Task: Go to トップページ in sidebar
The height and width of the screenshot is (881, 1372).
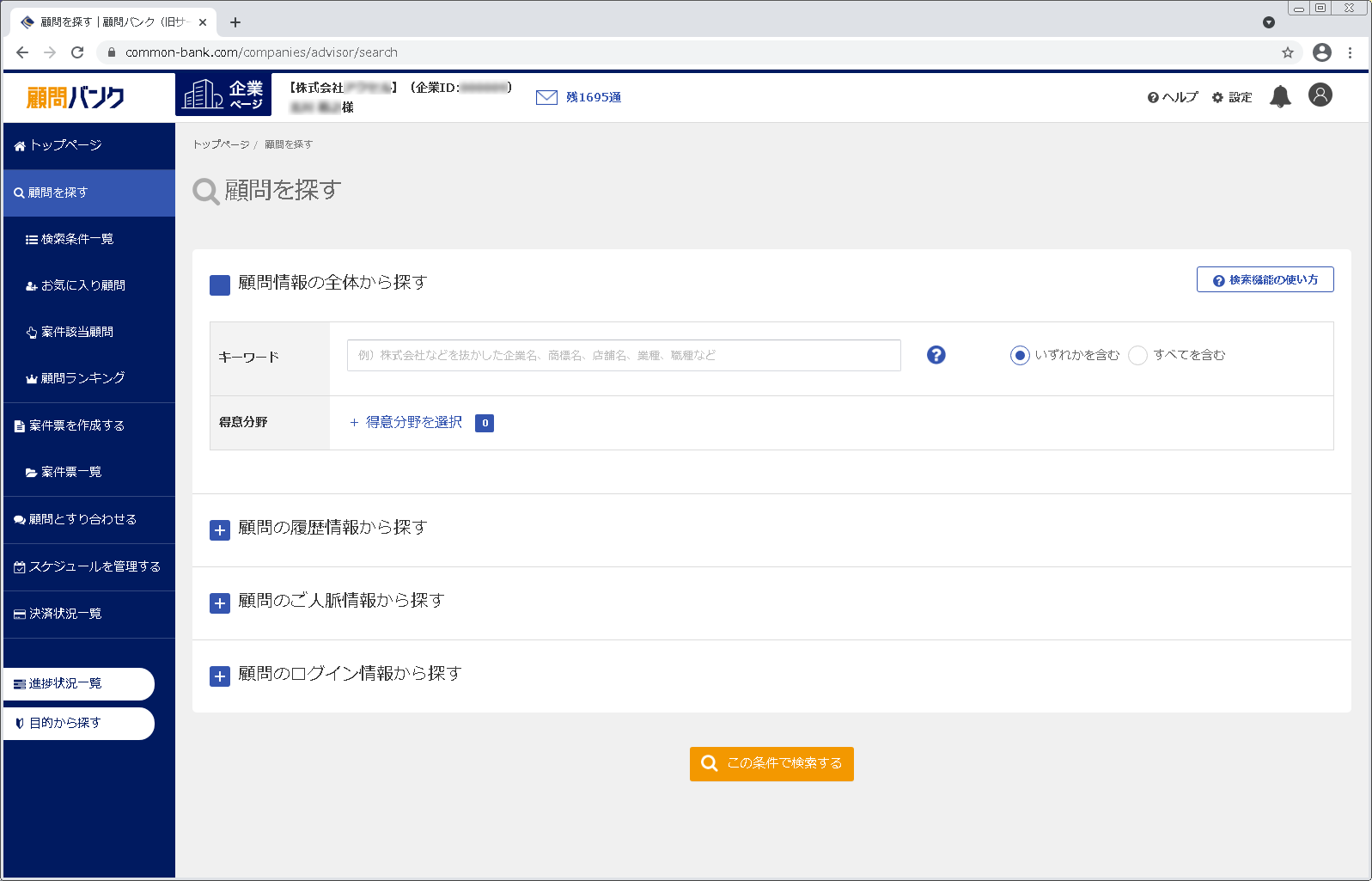Action: pyautogui.click(x=89, y=145)
